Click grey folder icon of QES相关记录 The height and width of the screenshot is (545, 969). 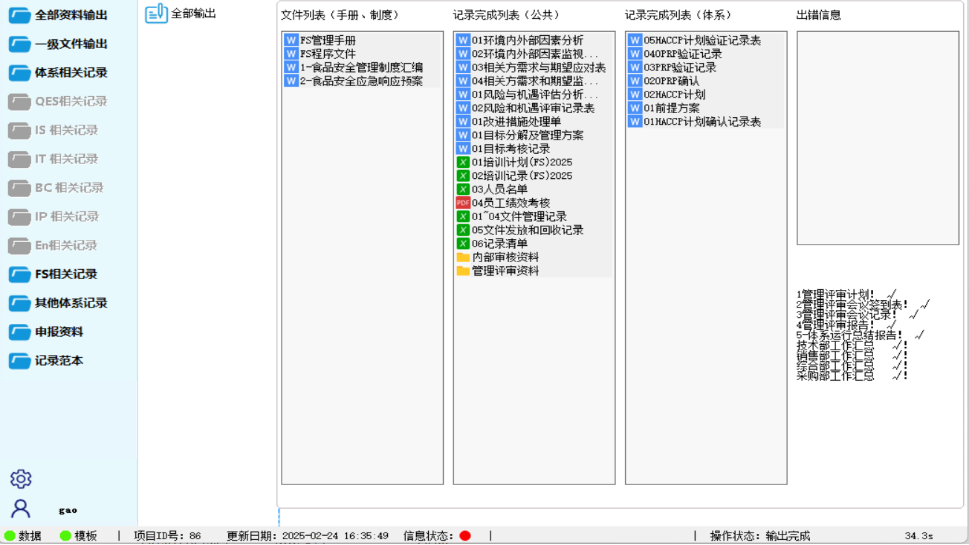[19, 101]
